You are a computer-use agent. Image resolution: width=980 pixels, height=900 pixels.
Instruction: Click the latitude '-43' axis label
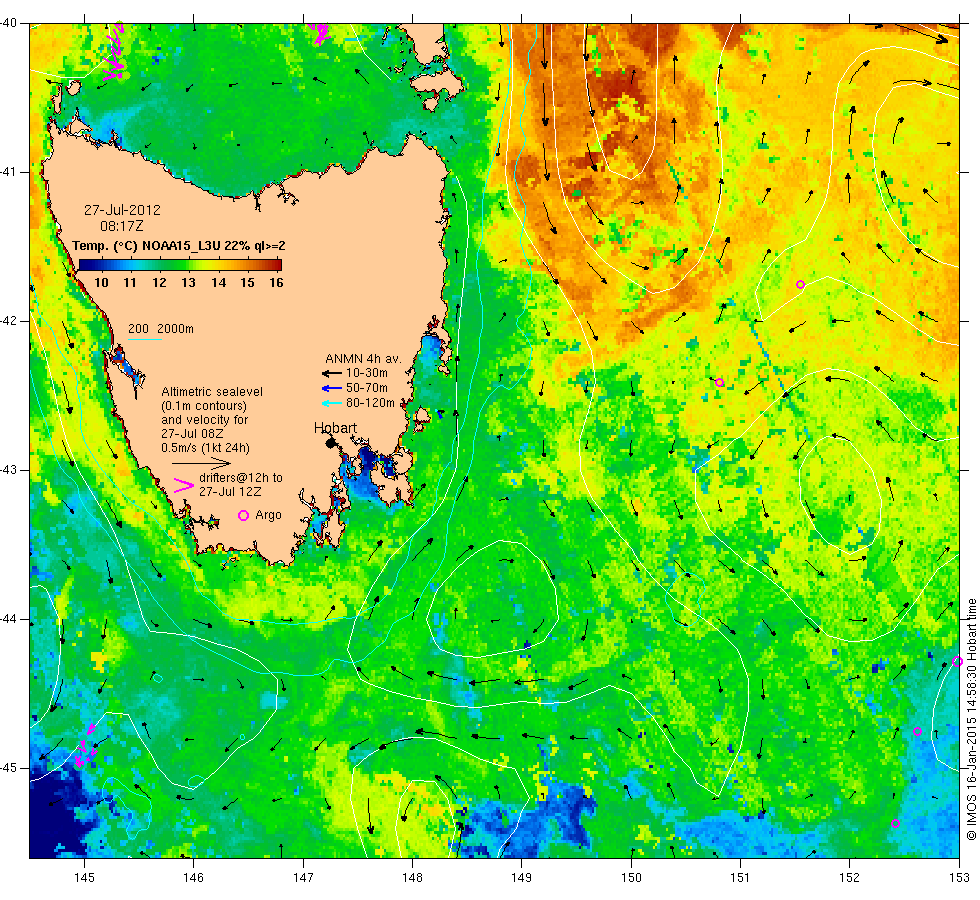(9, 470)
